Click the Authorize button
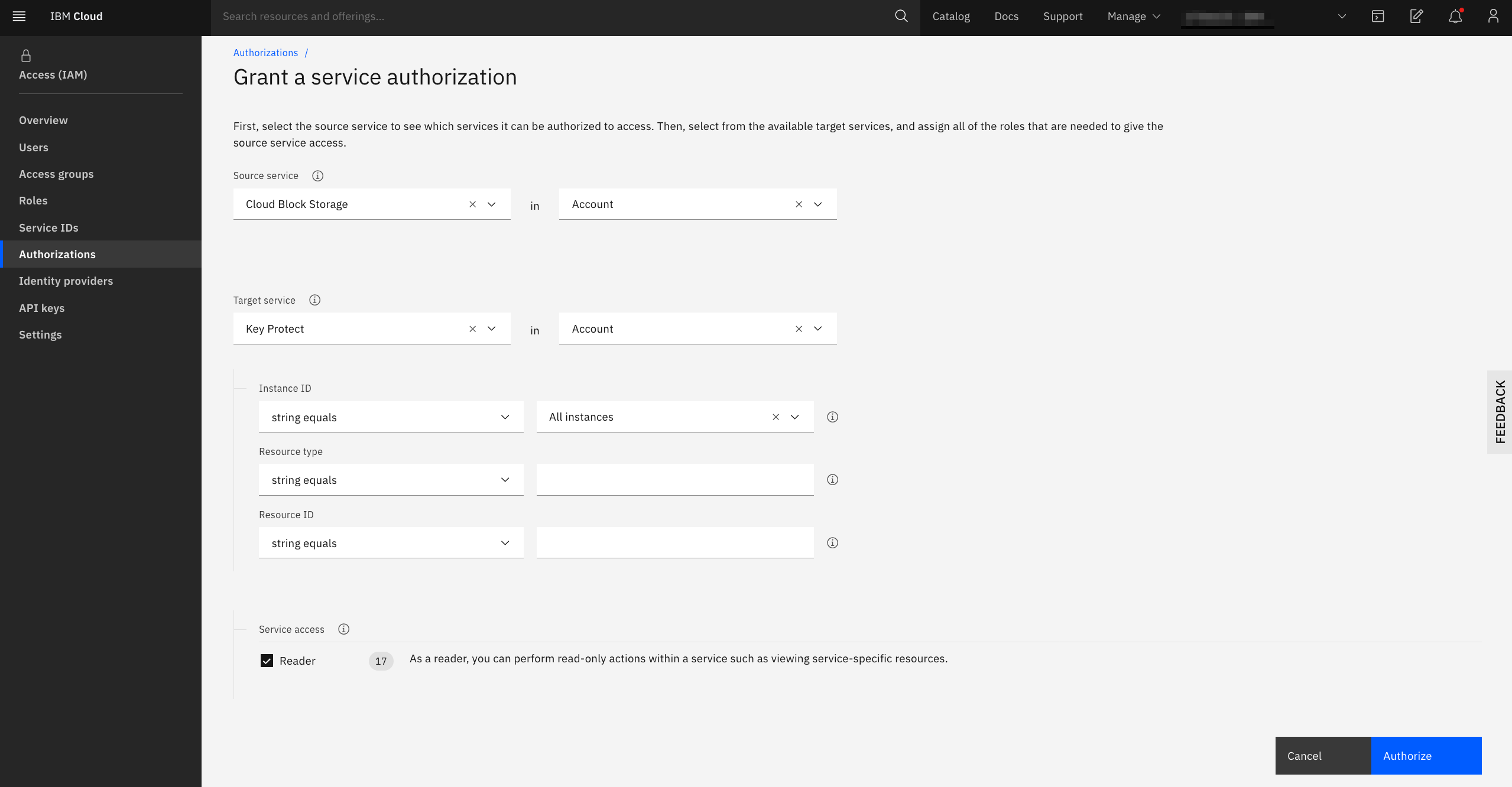This screenshot has height=787, width=1512. click(x=1426, y=756)
